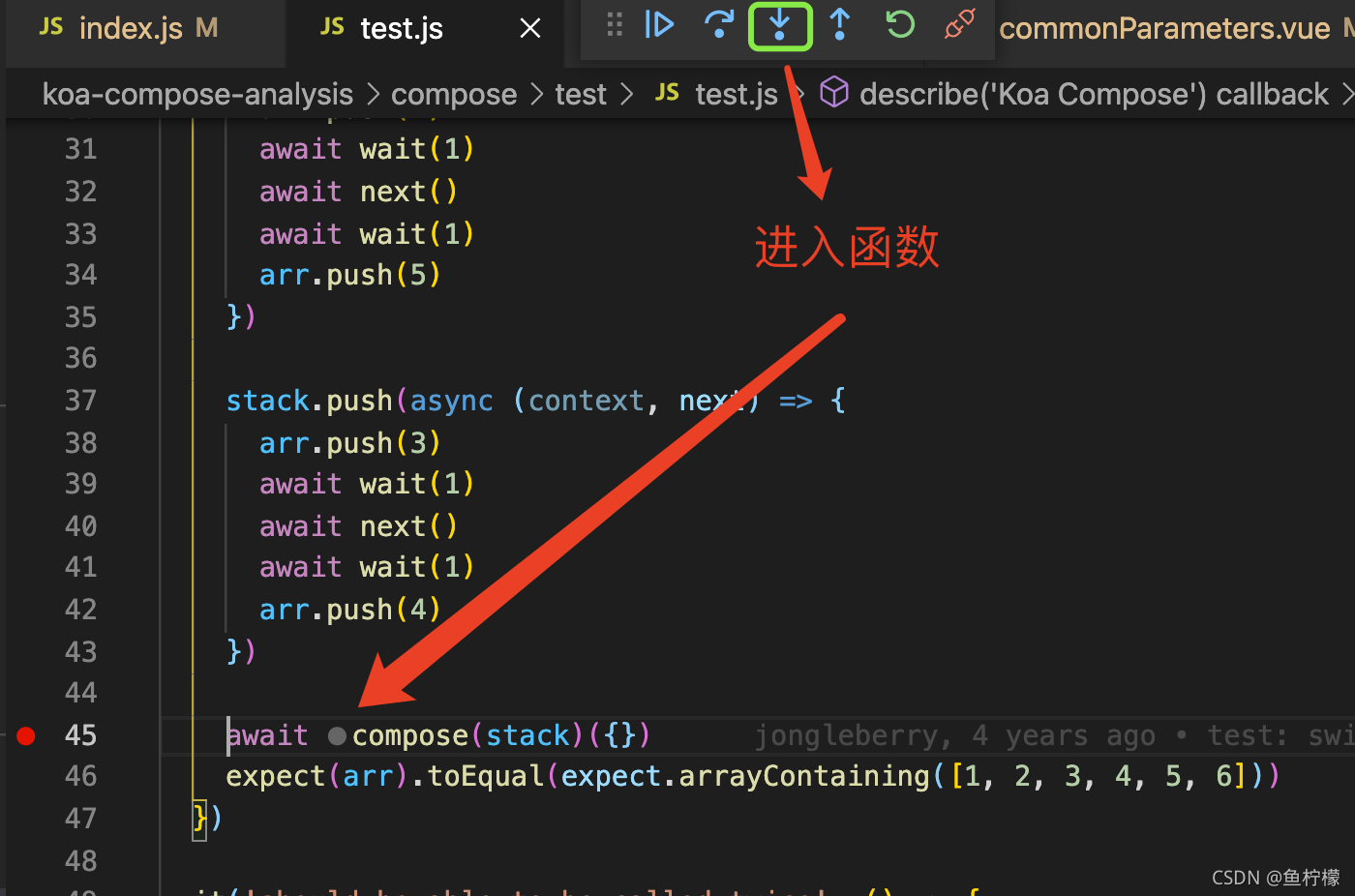Click the JS file icon on test.js tab
1355x896 pixels.
point(332,27)
